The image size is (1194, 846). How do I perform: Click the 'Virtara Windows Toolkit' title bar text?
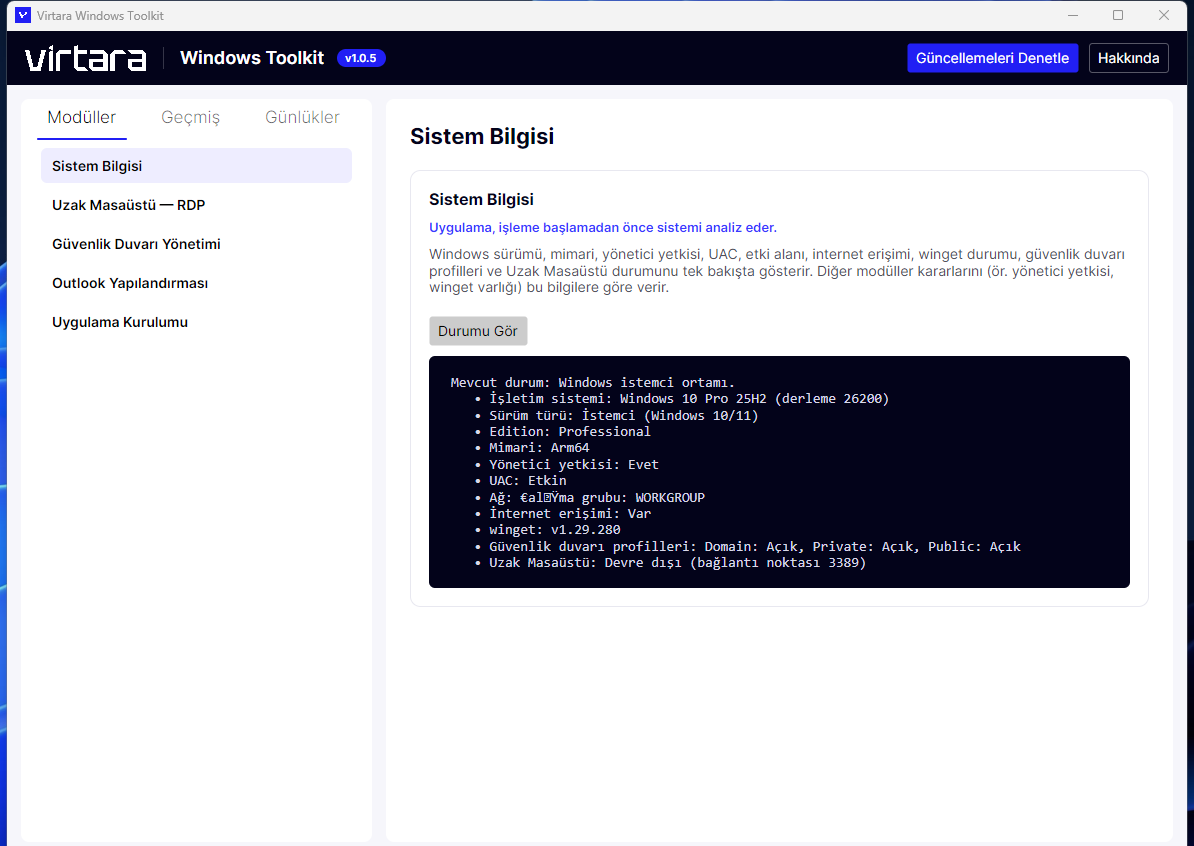(x=100, y=15)
